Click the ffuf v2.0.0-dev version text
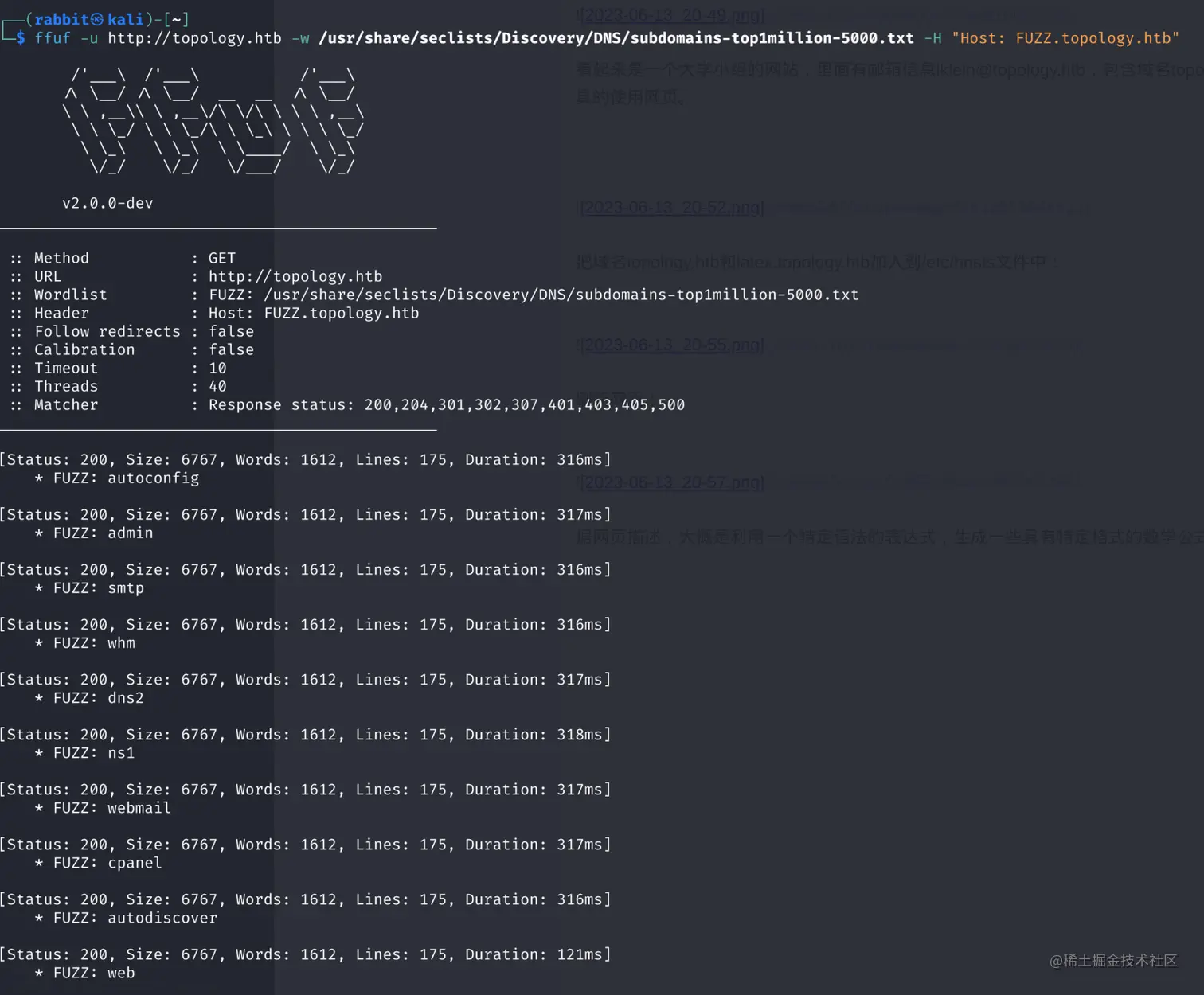 pyautogui.click(x=107, y=203)
